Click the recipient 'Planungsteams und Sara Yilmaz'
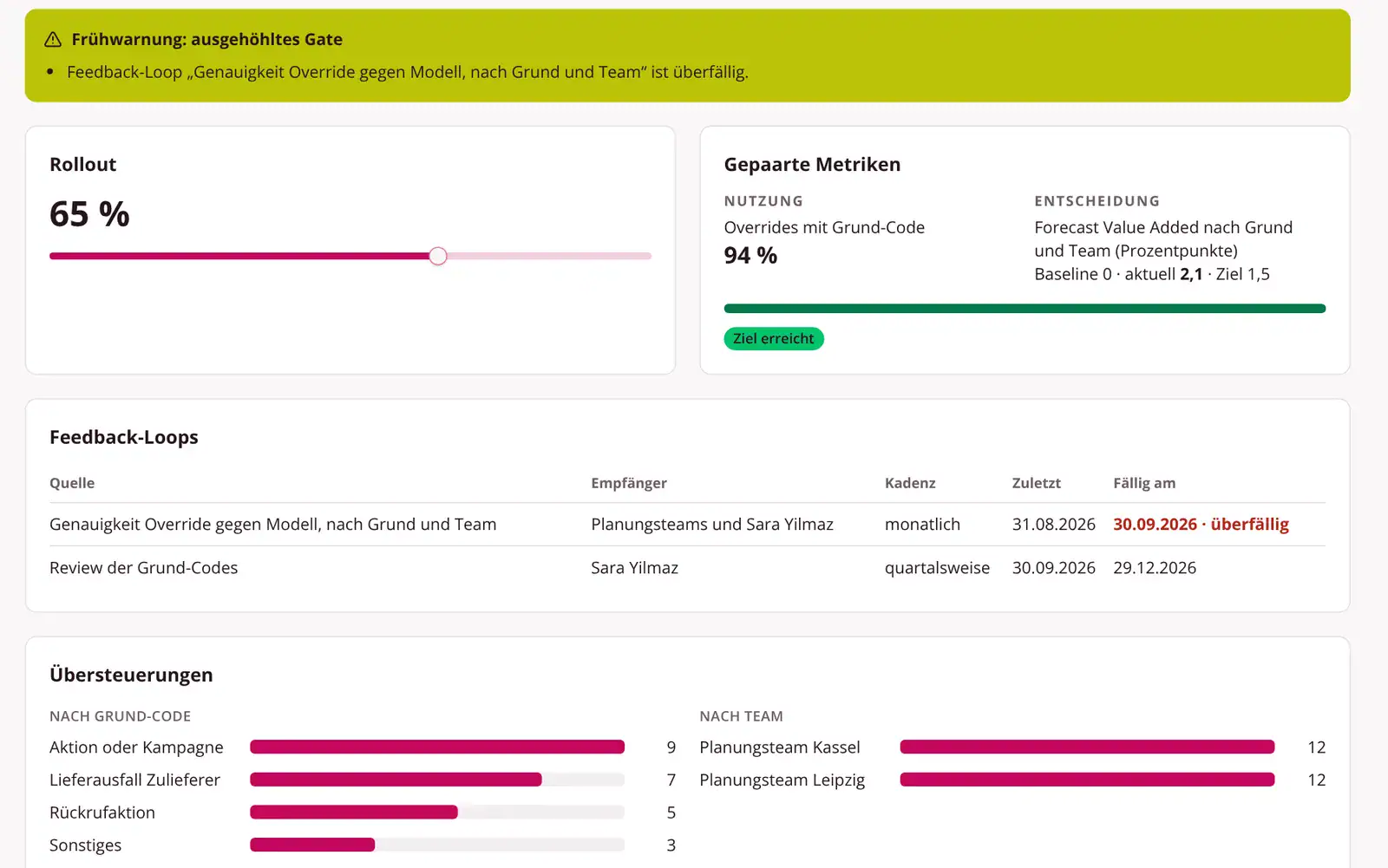Image resolution: width=1388 pixels, height=868 pixels. [x=712, y=525]
